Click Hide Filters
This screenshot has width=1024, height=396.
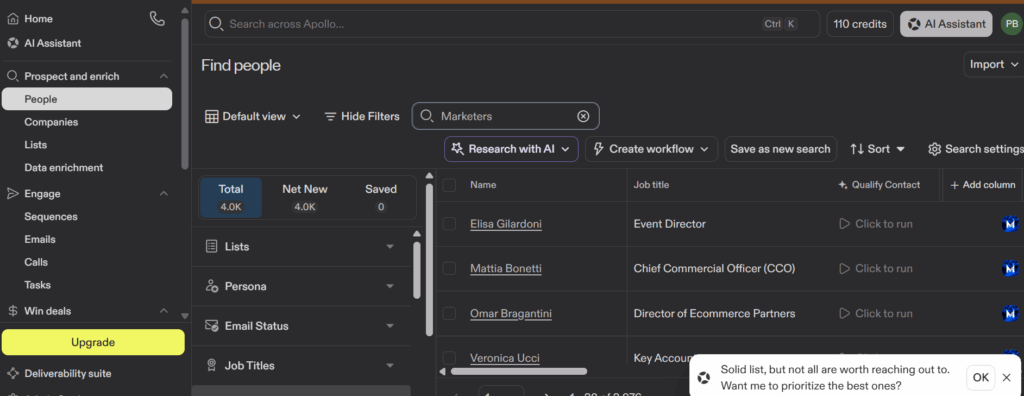pos(362,116)
